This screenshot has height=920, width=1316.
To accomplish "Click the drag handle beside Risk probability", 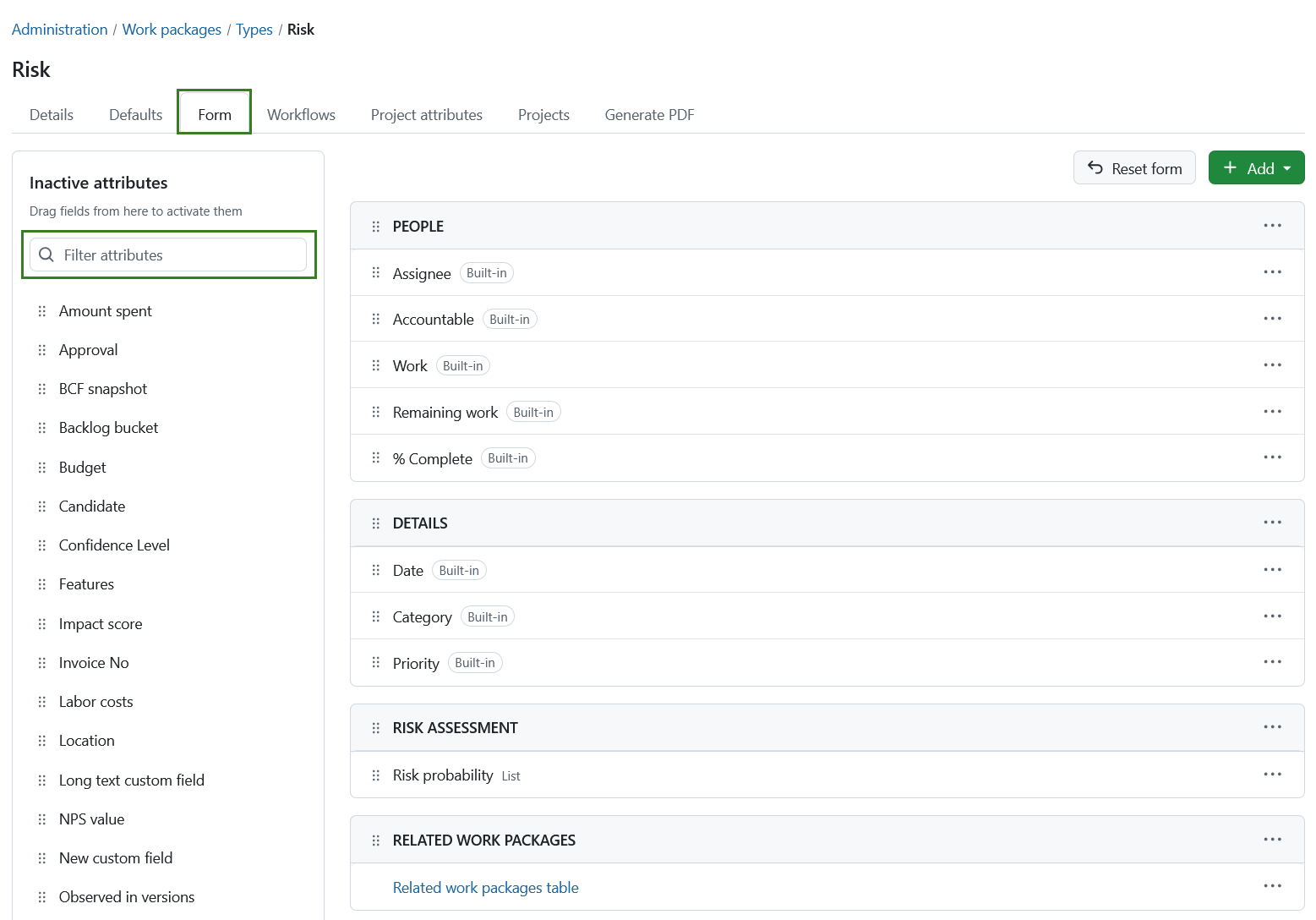I will click(x=376, y=775).
